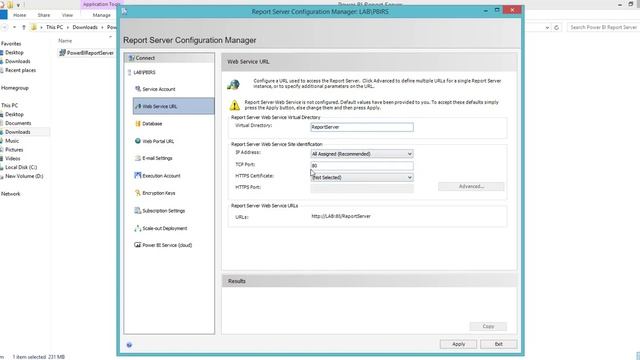
Task: Click the Exit button
Action: [x=498, y=344]
